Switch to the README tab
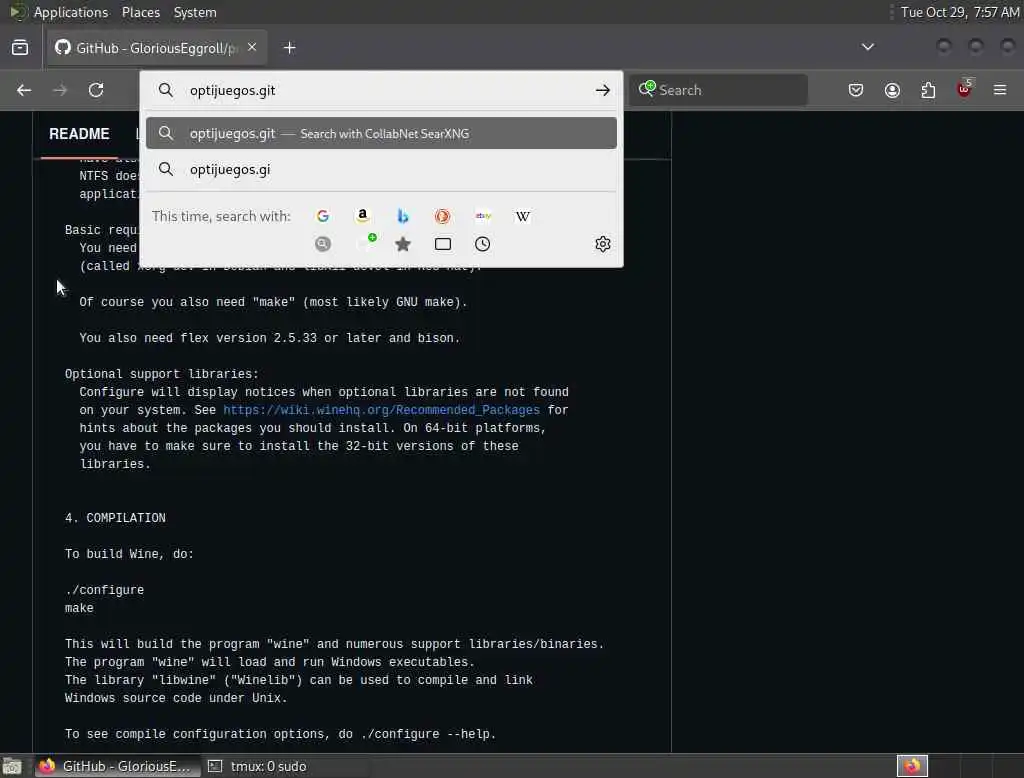This screenshot has width=1024, height=778. coord(79,134)
